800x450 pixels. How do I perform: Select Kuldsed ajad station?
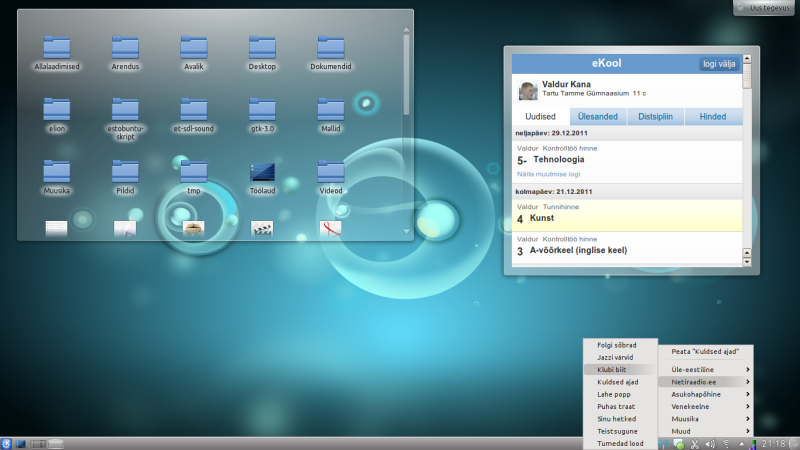(x=620, y=382)
